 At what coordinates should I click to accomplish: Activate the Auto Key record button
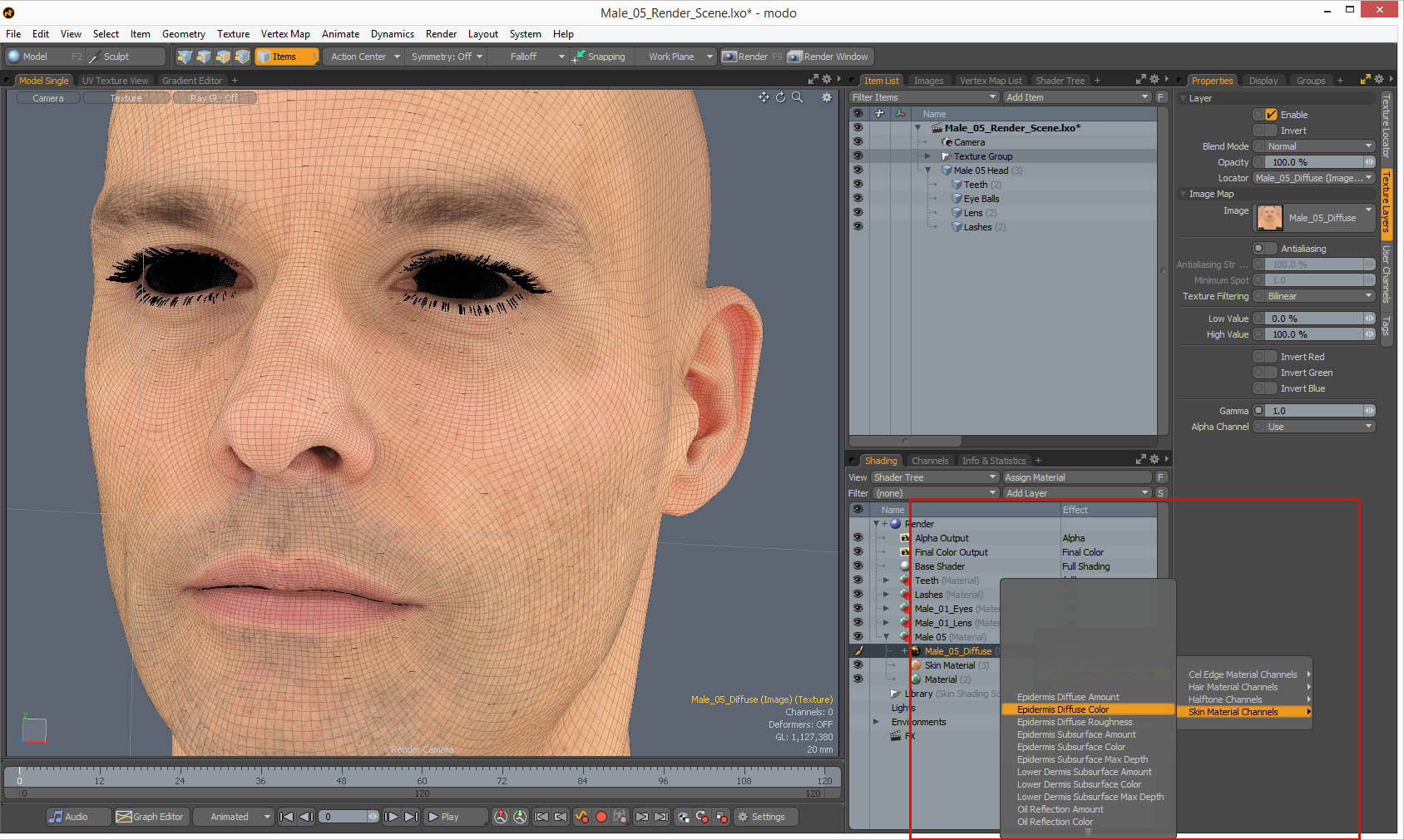(x=601, y=817)
